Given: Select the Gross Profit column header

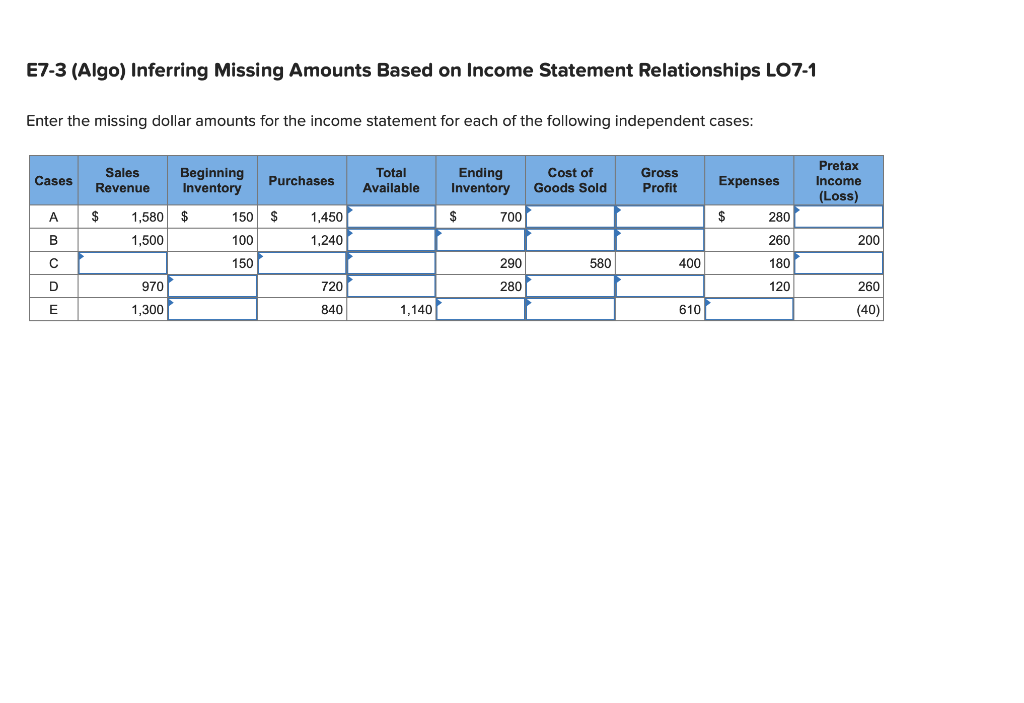Looking at the screenshot, I should [x=659, y=180].
